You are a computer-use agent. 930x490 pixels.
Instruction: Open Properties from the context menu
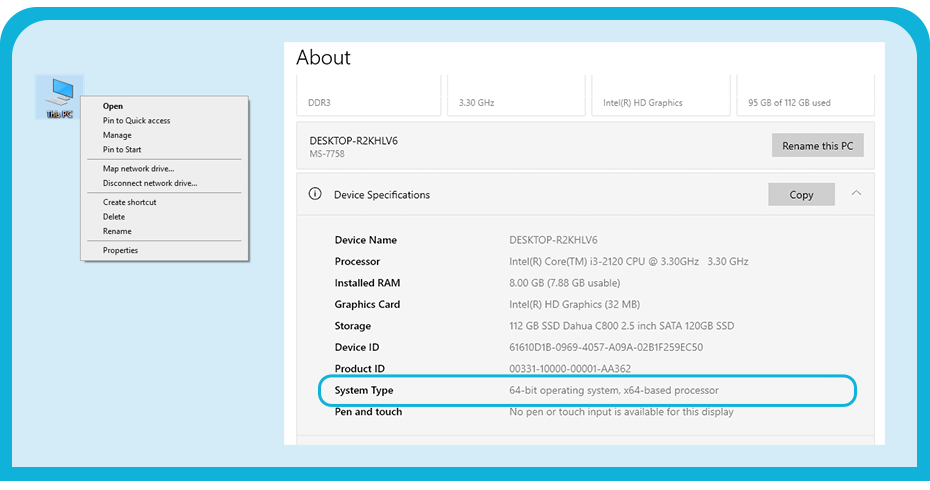120,250
